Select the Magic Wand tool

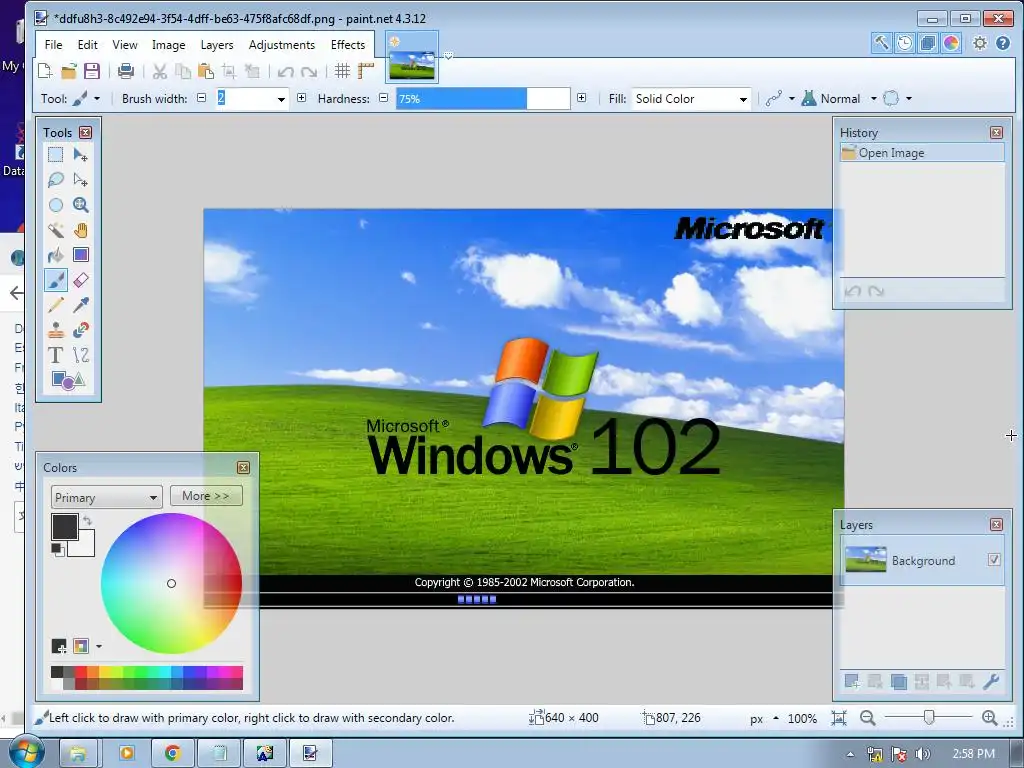pos(56,230)
